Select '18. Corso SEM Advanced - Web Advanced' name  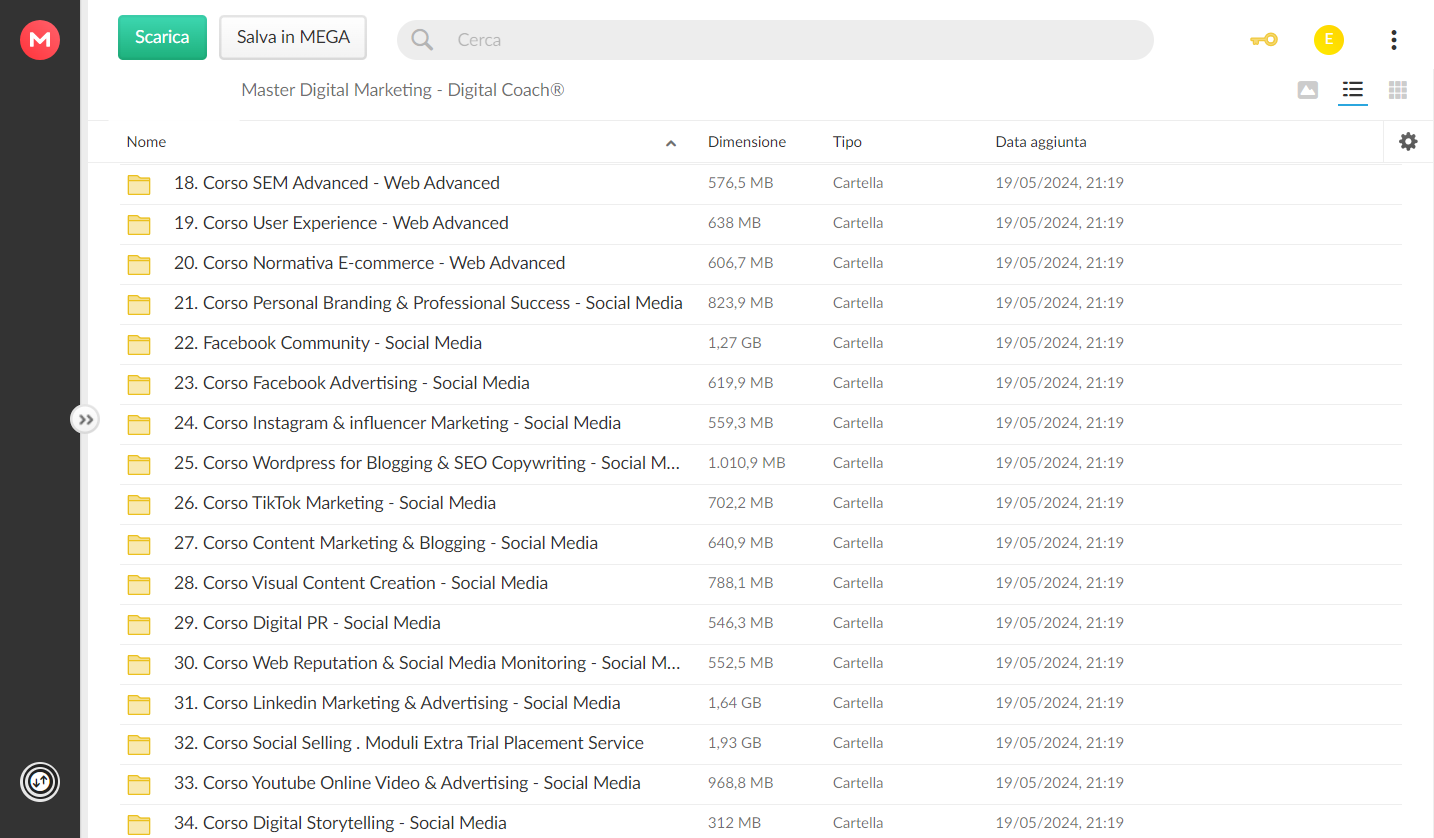337,183
